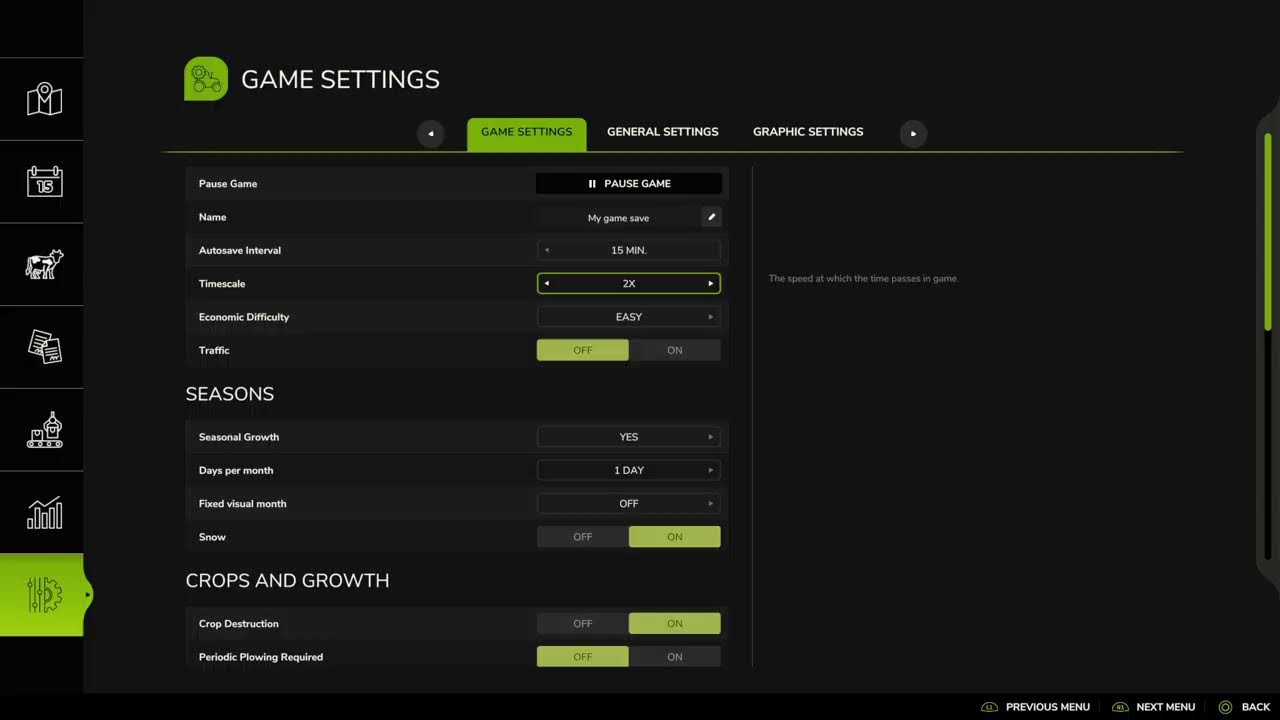Set Traffic to ON
The height and width of the screenshot is (720, 1280).
675,350
